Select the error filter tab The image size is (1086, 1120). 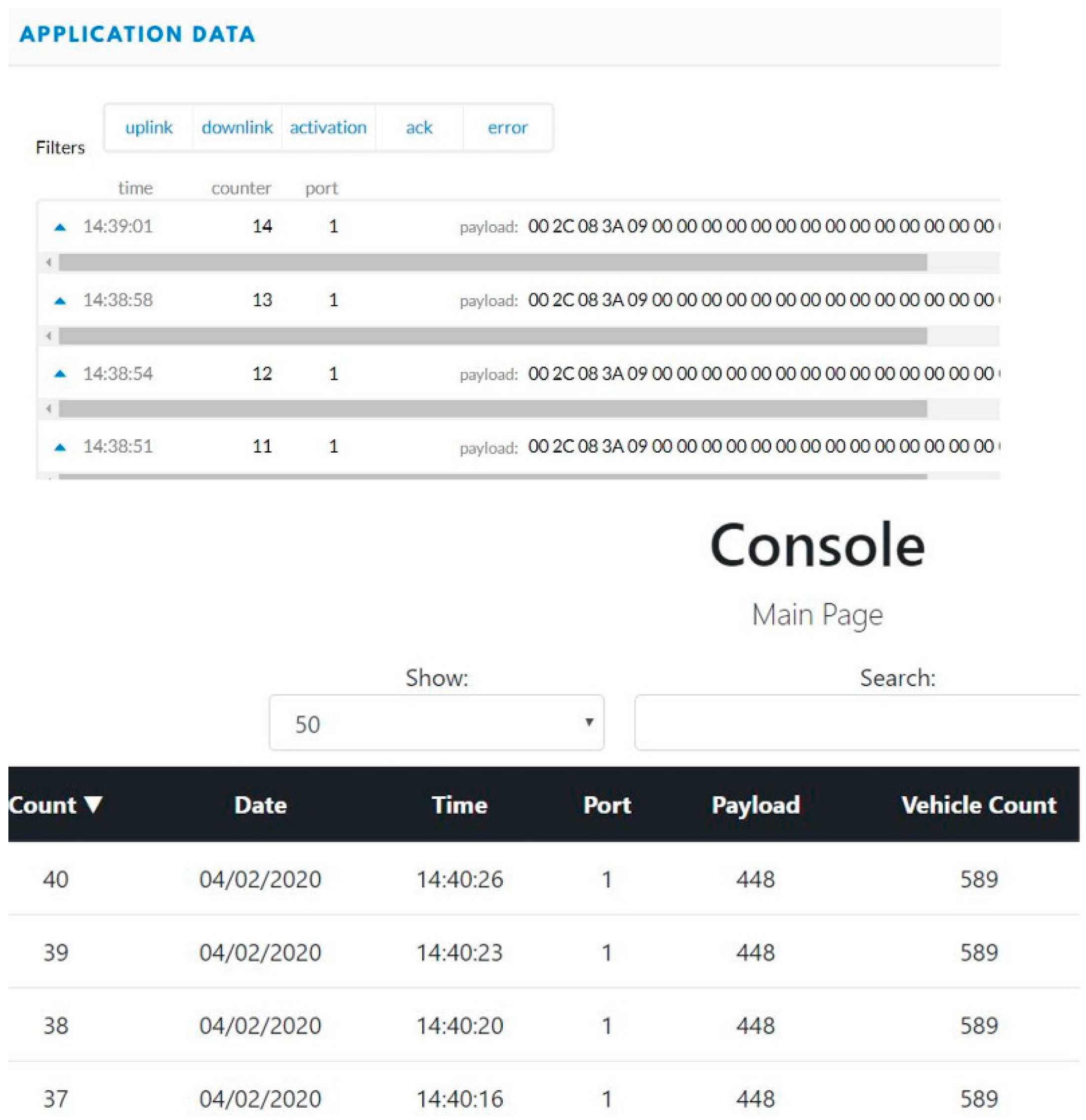507,127
